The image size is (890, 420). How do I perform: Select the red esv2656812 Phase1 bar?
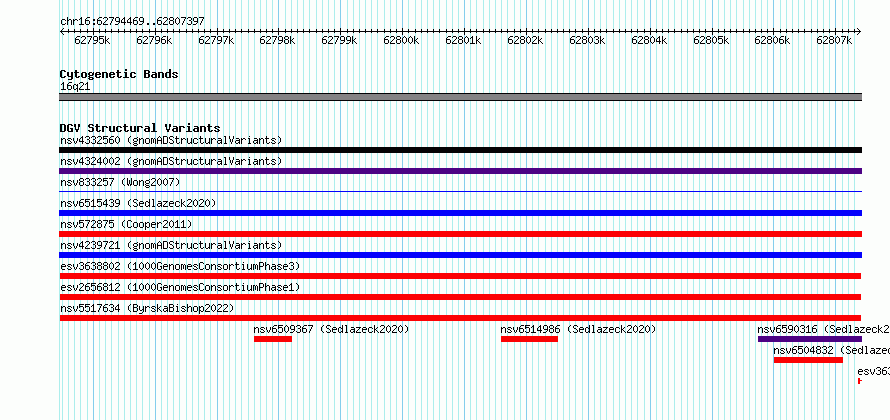(460, 297)
